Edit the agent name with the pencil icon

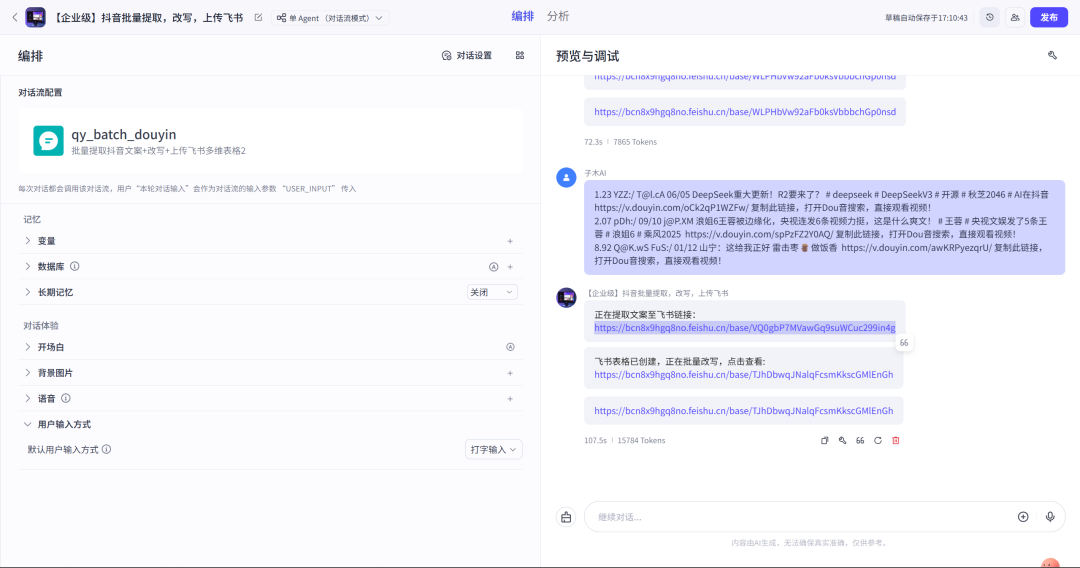258,18
